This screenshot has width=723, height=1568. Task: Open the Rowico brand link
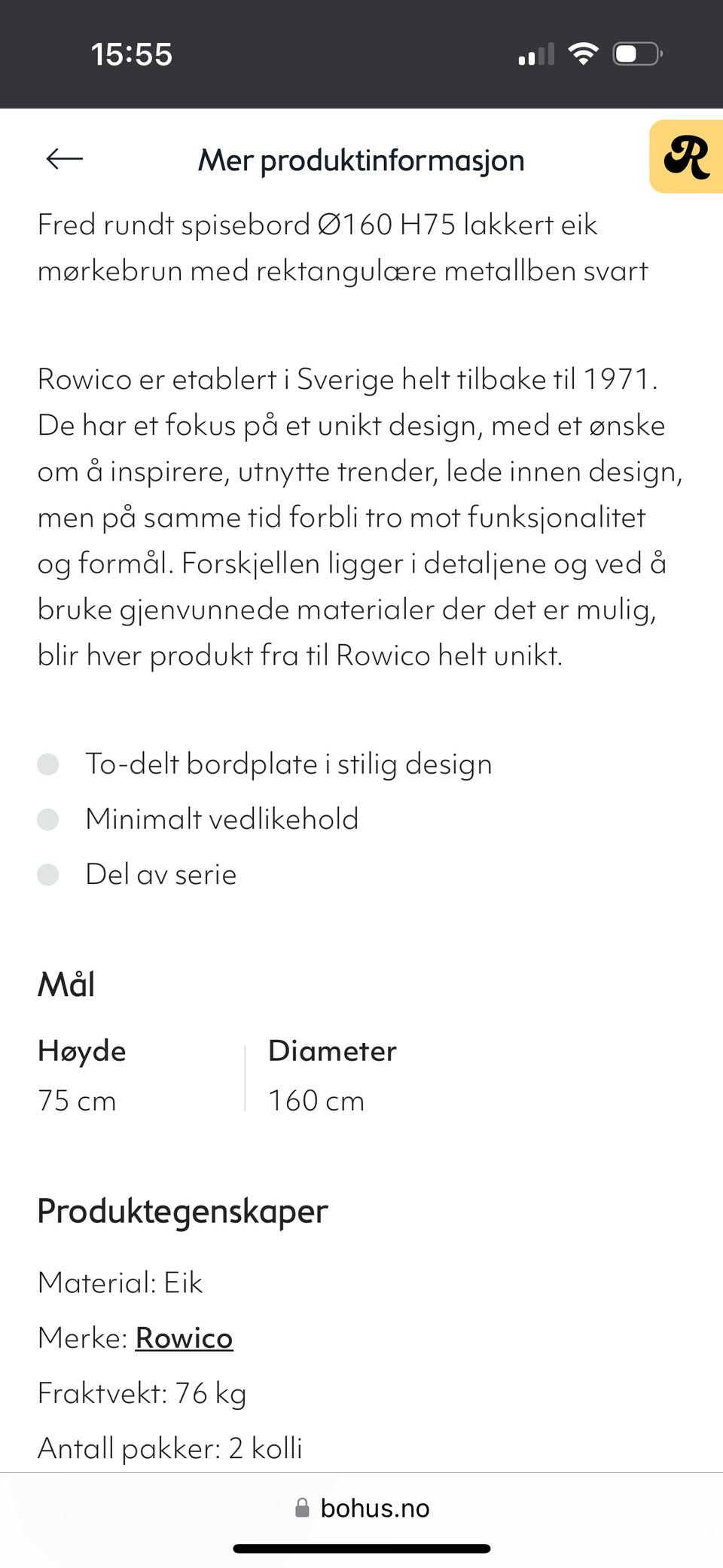pos(184,1338)
